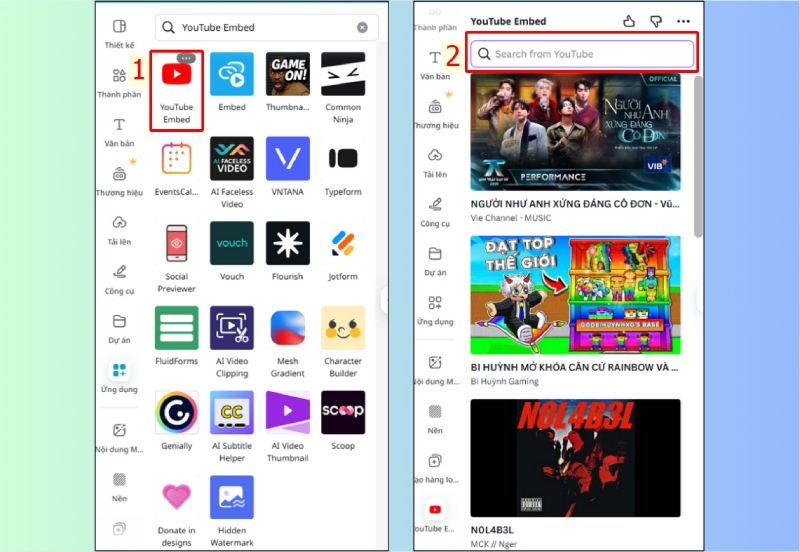Open the Scoop app icon

343,412
